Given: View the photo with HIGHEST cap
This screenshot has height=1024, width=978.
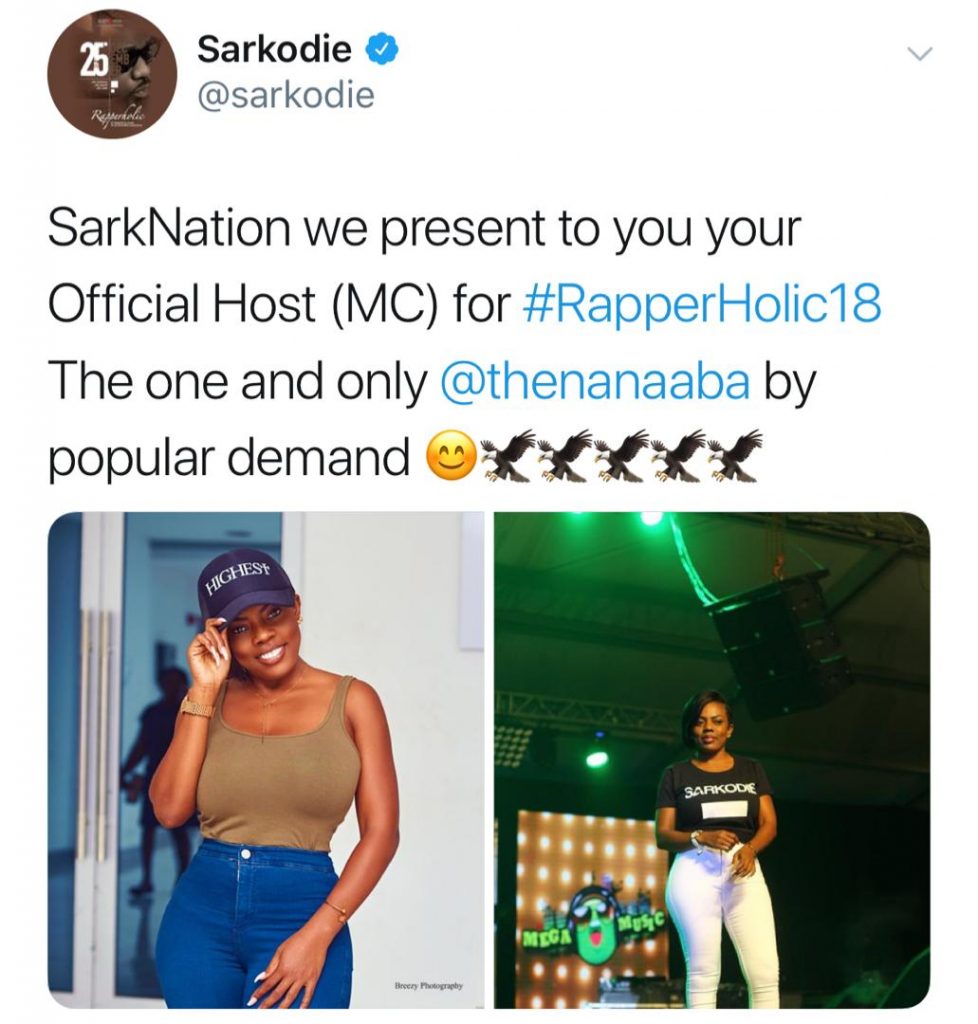Looking at the screenshot, I should click(266, 760).
